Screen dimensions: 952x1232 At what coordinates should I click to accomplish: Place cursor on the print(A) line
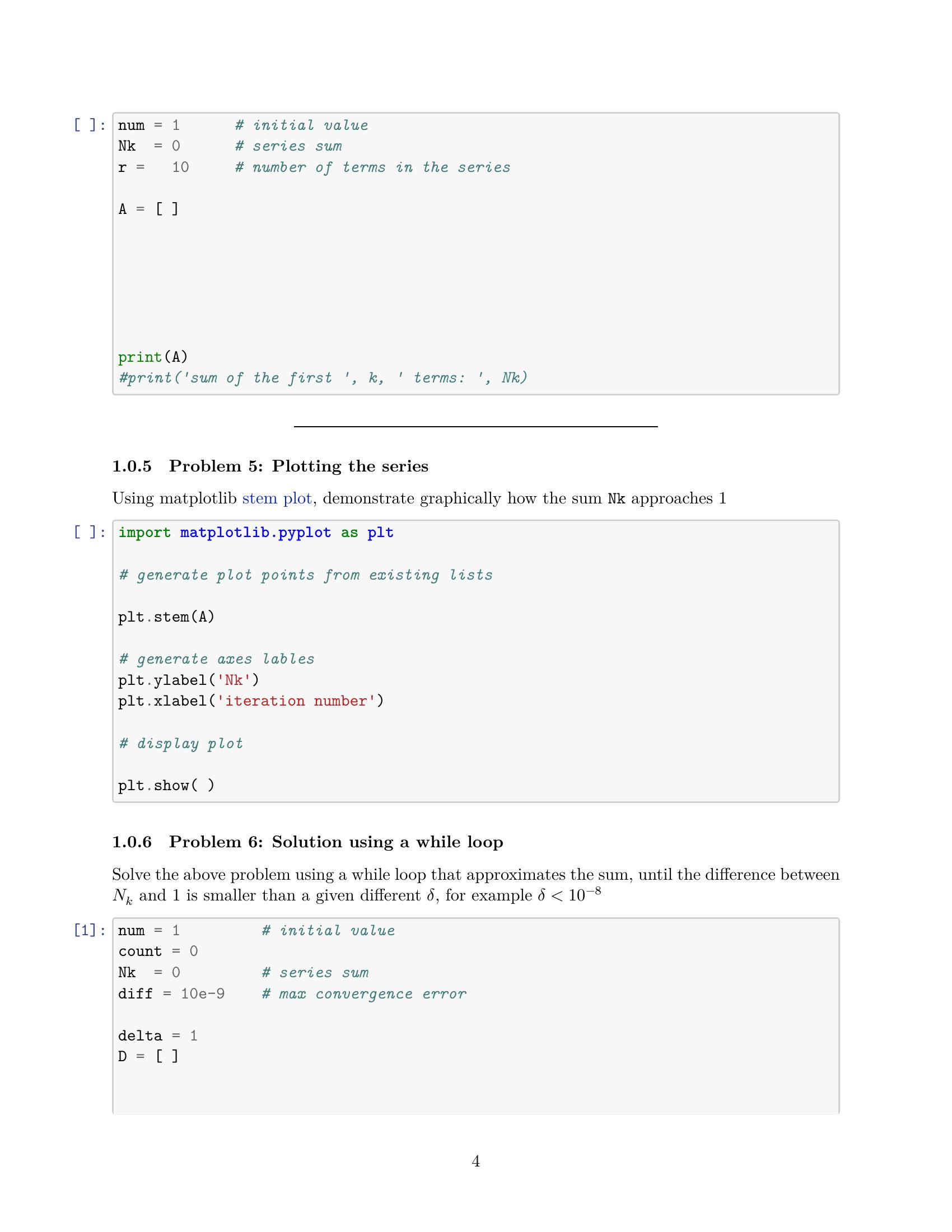pyautogui.click(x=153, y=357)
